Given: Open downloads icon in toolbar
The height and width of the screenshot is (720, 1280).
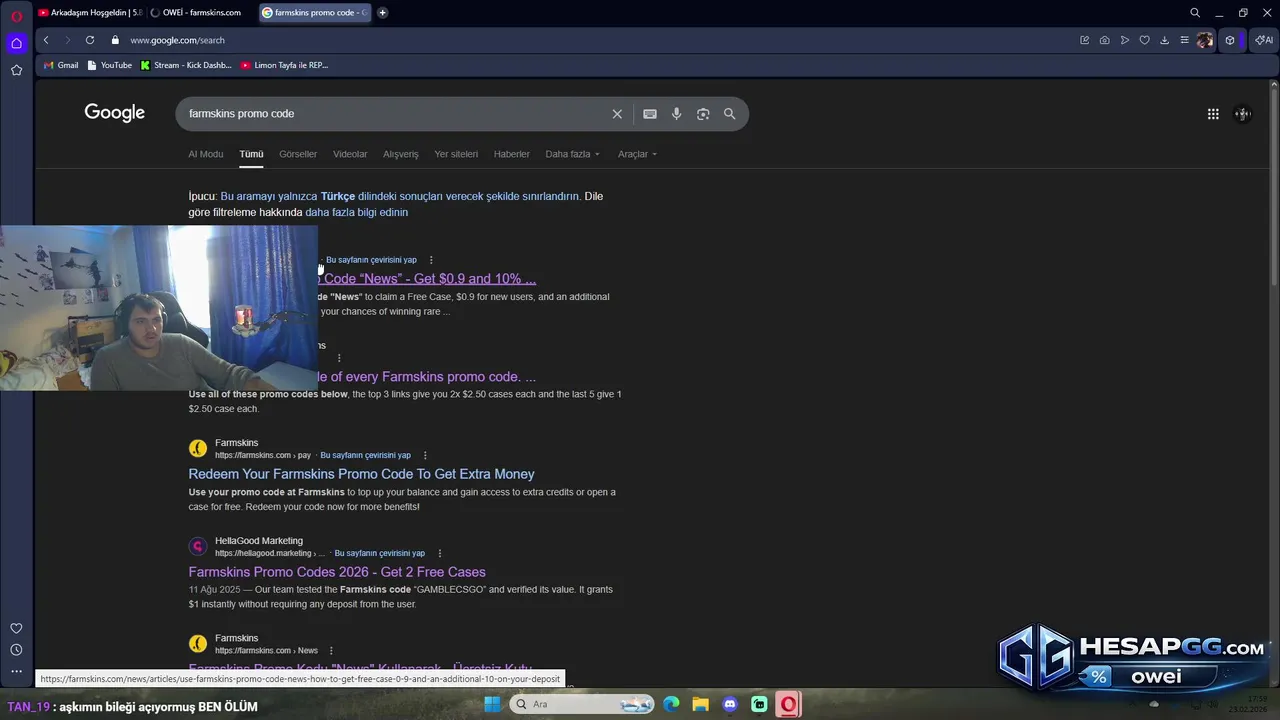Looking at the screenshot, I should pyautogui.click(x=1164, y=40).
